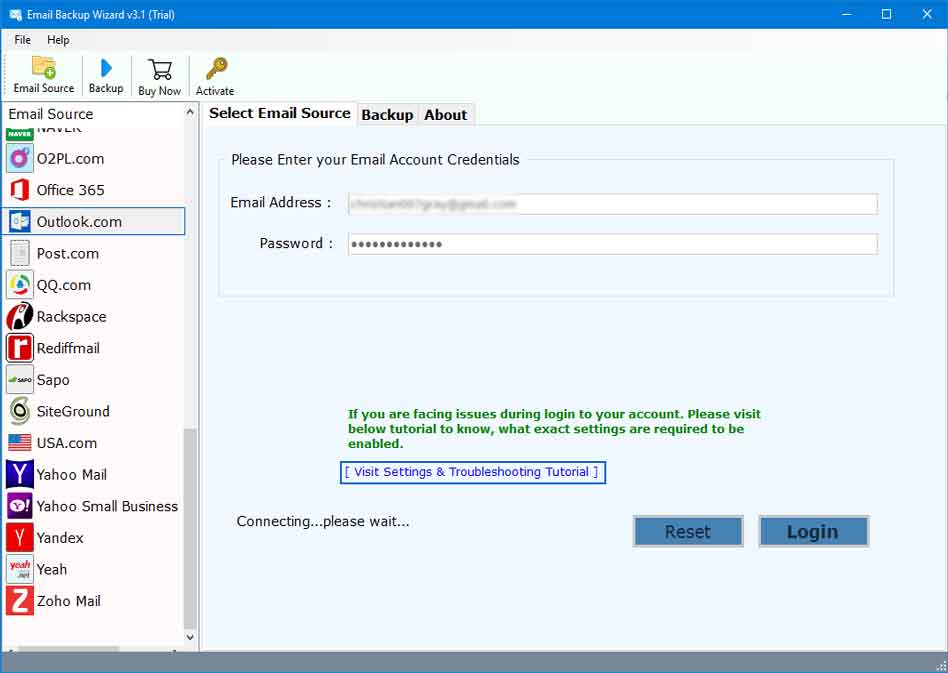Open Visit Settings & Troubleshooting Tutorial link
Image resolution: width=948 pixels, height=673 pixels.
coord(472,472)
